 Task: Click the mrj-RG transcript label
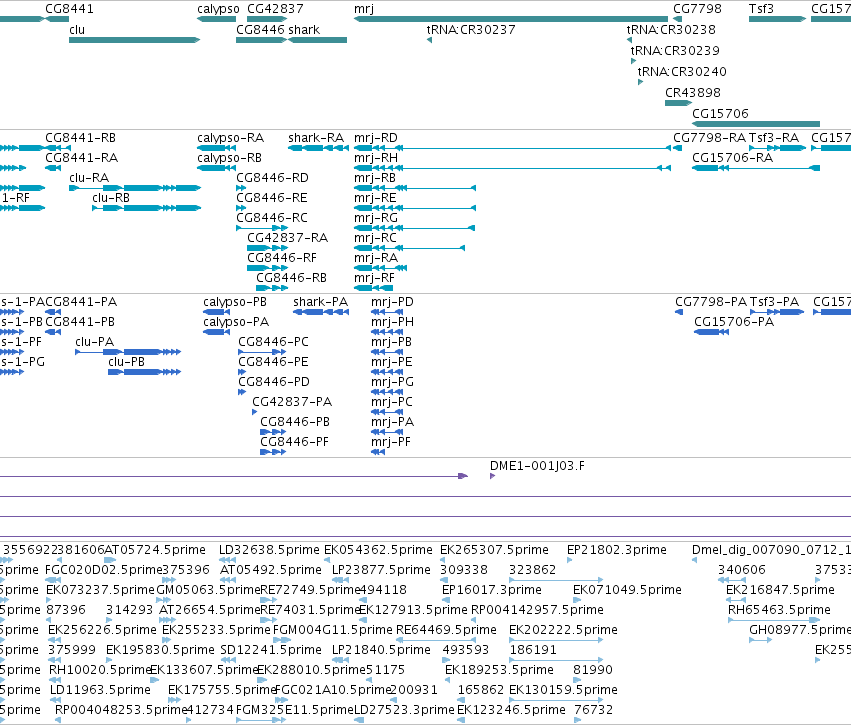point(376,218)
